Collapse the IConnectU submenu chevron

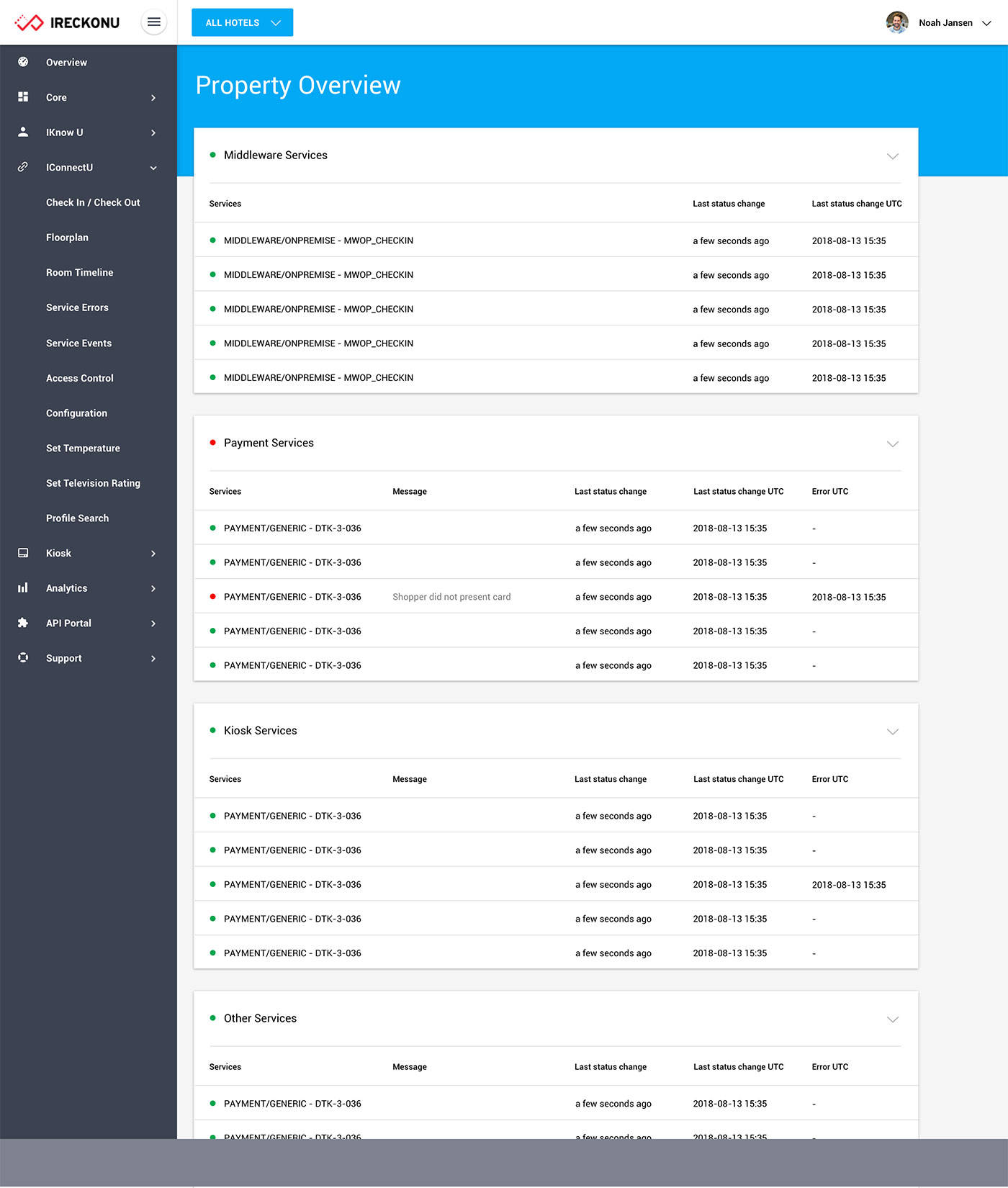[x=153, y=168]
